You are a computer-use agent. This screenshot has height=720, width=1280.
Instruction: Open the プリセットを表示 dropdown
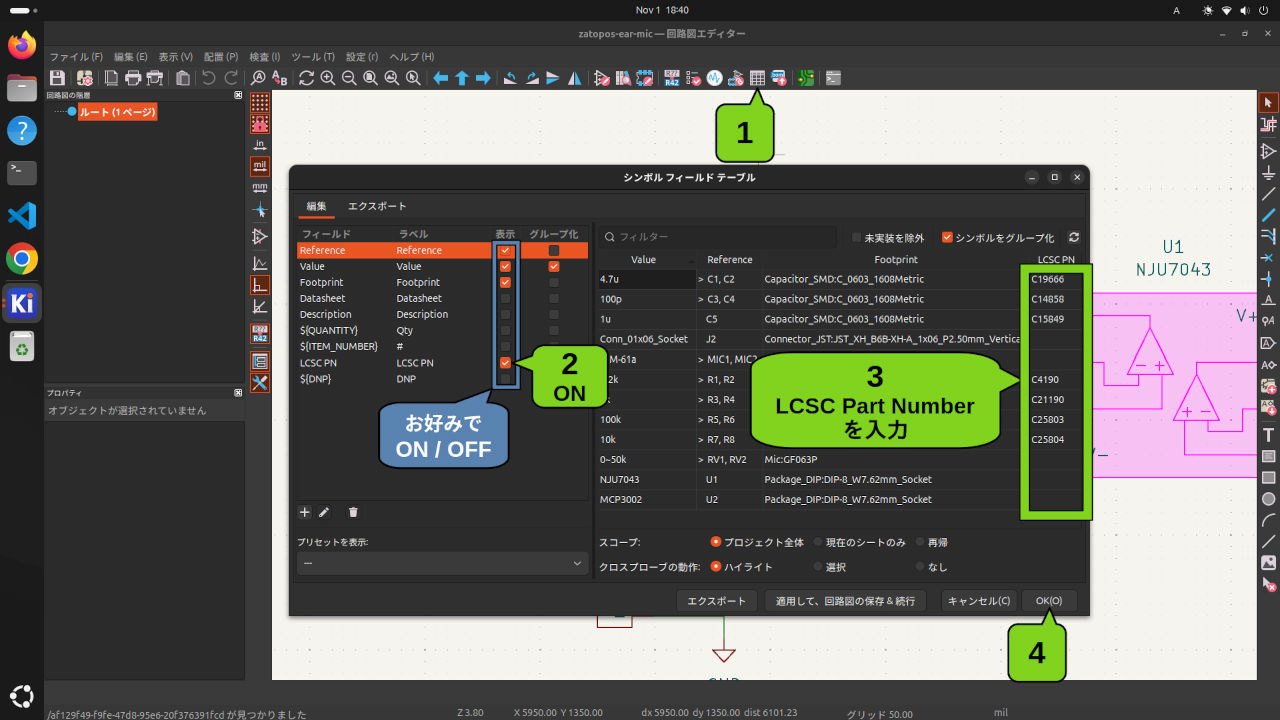pyautogui.click(x=442, y=564)
